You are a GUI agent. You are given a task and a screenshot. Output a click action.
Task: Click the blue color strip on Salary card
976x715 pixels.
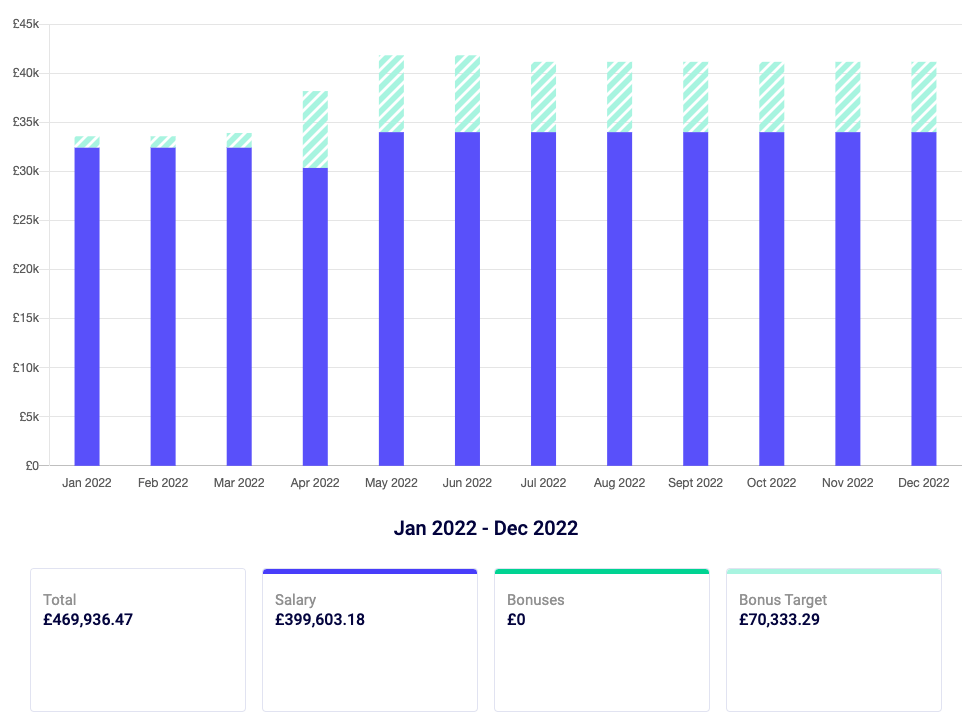(369, 571)
